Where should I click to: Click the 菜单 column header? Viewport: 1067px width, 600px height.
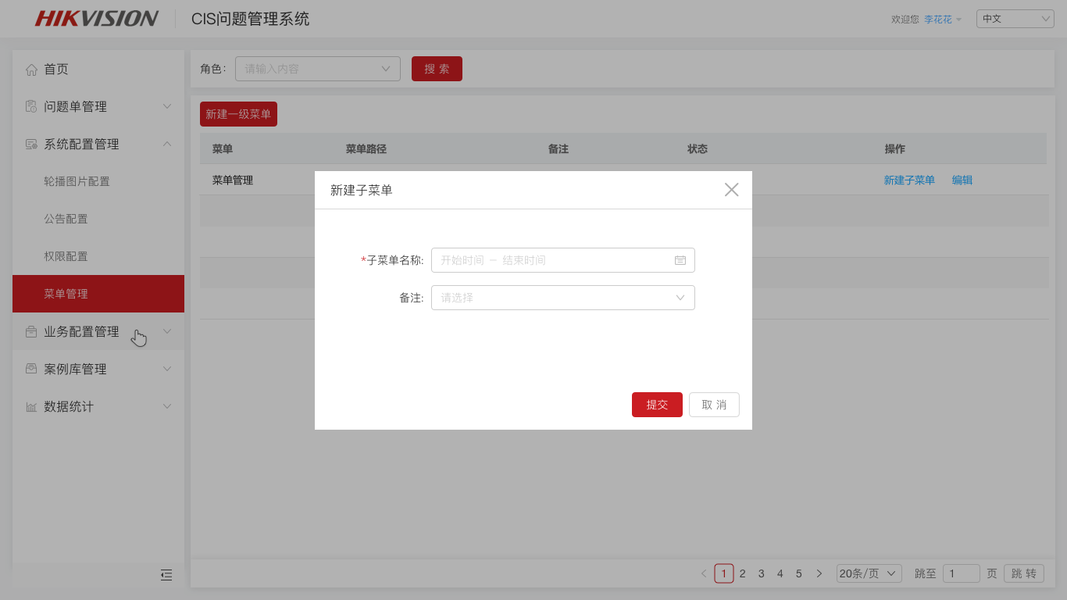(223, 149)
